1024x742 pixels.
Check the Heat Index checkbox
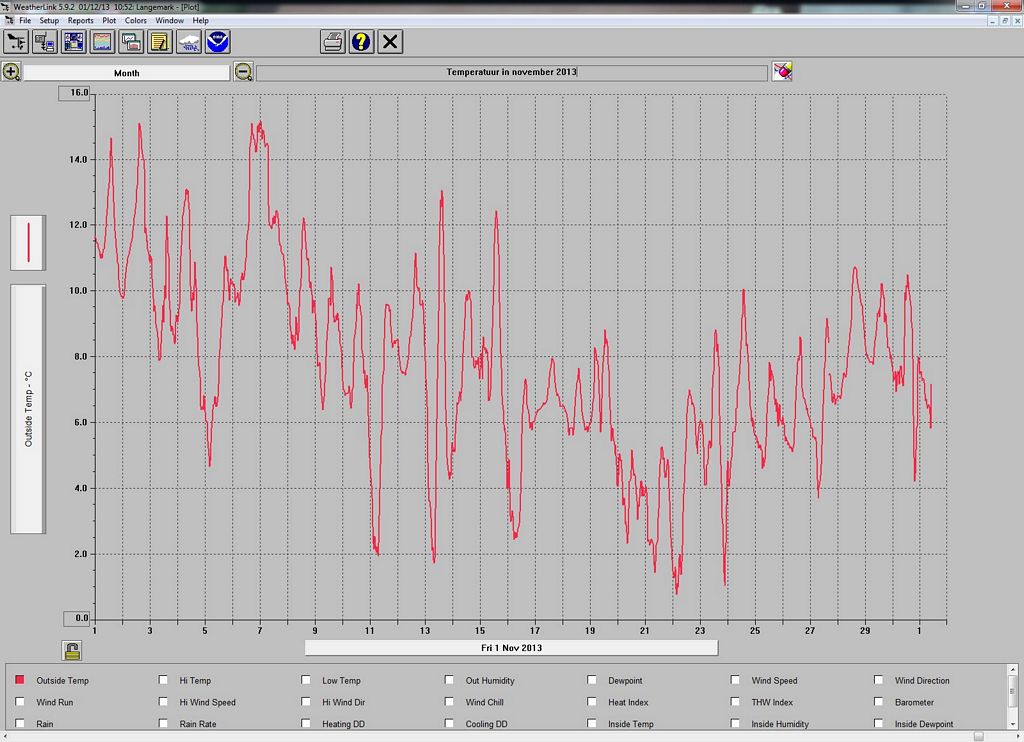592,702
